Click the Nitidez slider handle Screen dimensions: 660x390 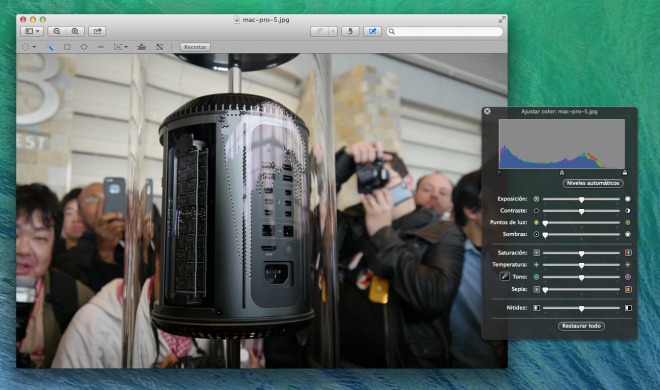click(x=581, y=308)
